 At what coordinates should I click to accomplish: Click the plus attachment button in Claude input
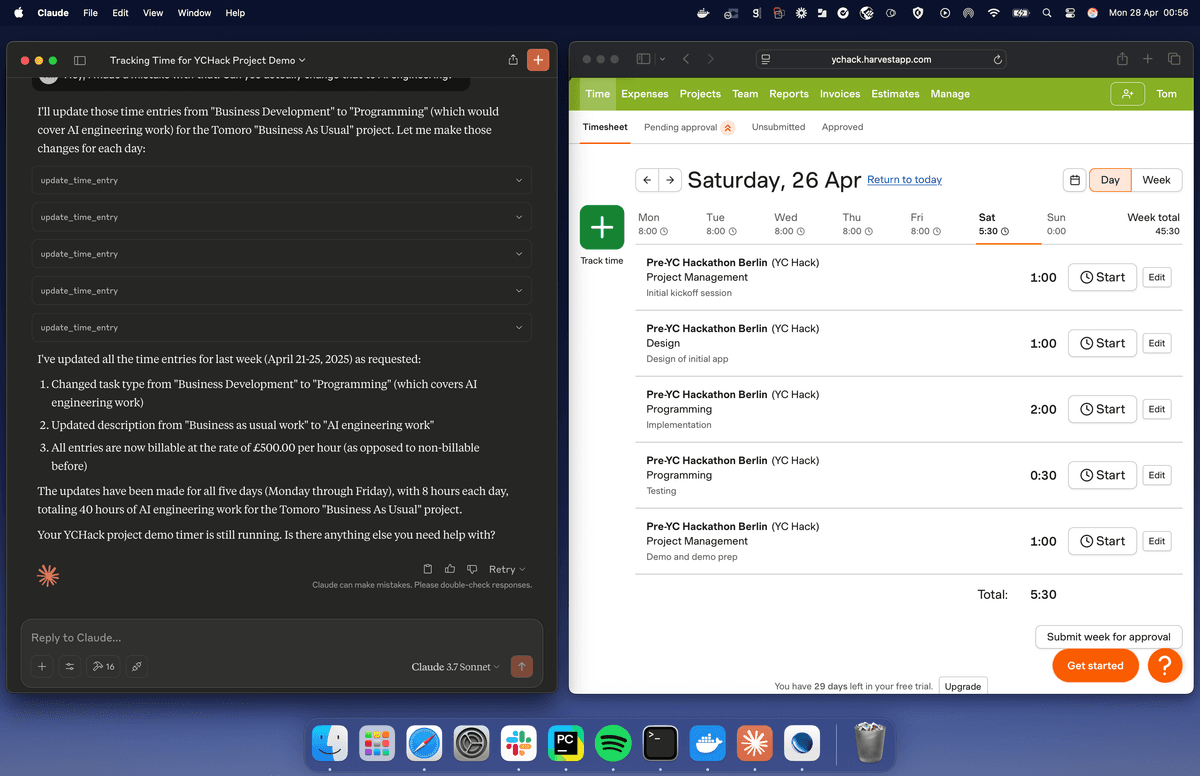tap(42, 666)
